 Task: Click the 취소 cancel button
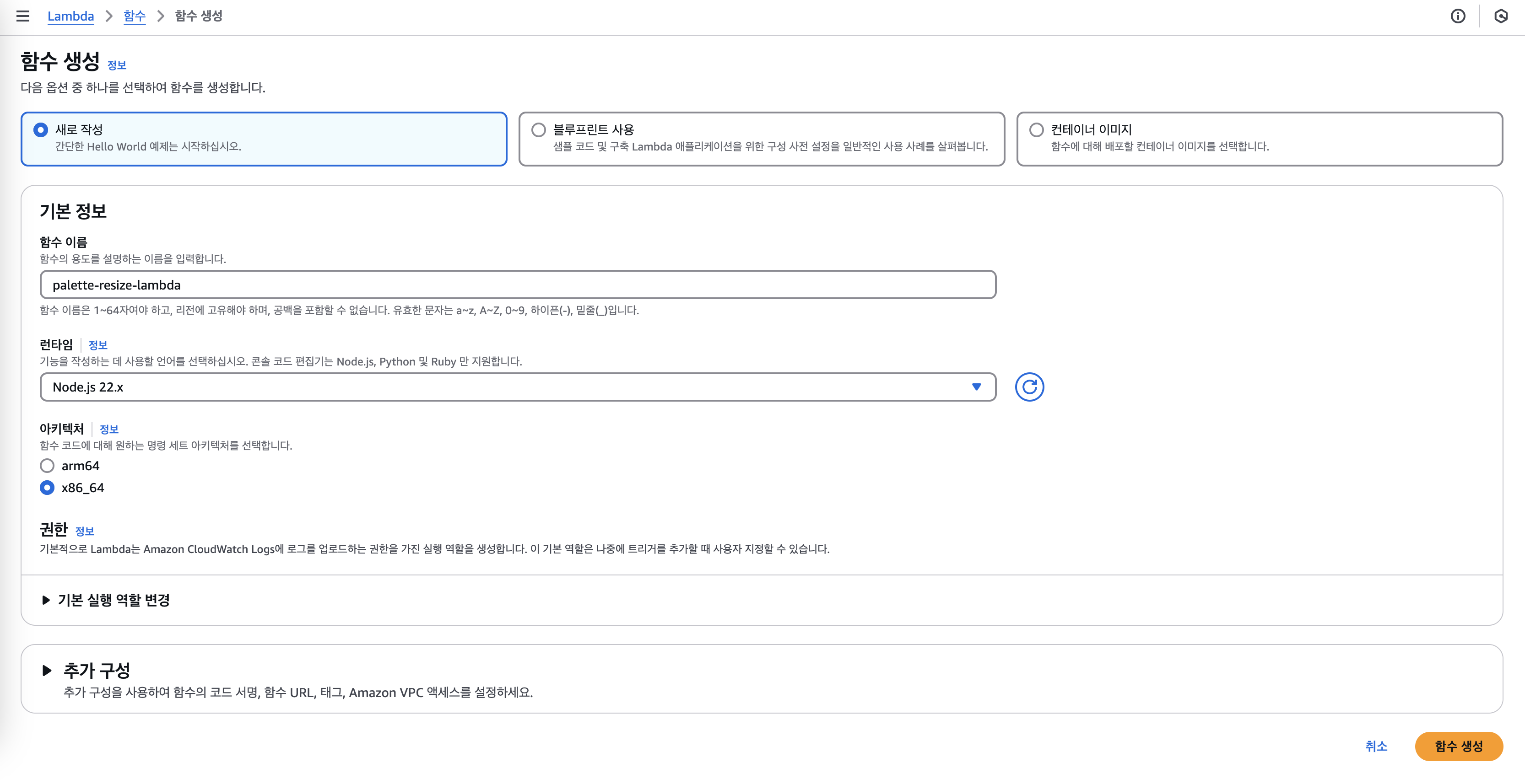1376,746
